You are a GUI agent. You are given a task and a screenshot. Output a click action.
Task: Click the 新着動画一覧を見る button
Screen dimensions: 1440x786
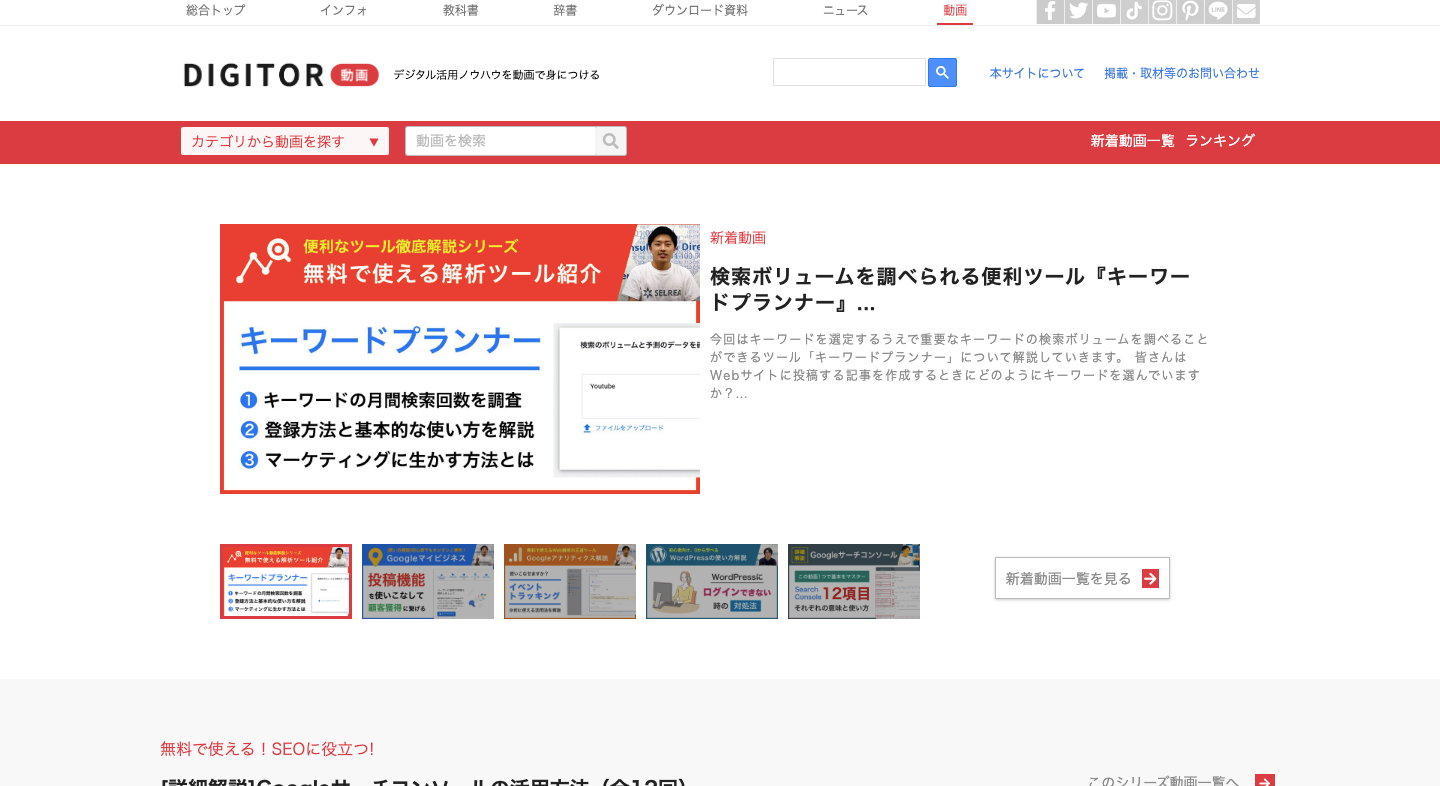[1082, 578]
